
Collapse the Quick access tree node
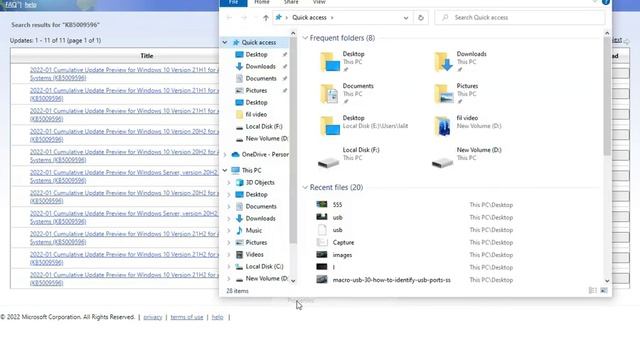(225, 42)
